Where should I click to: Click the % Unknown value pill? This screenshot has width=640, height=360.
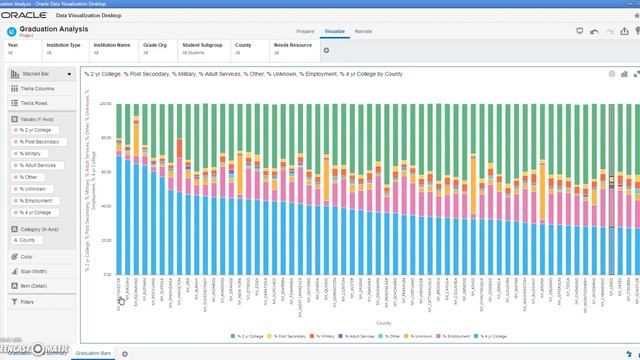click(x=33, y=189)
